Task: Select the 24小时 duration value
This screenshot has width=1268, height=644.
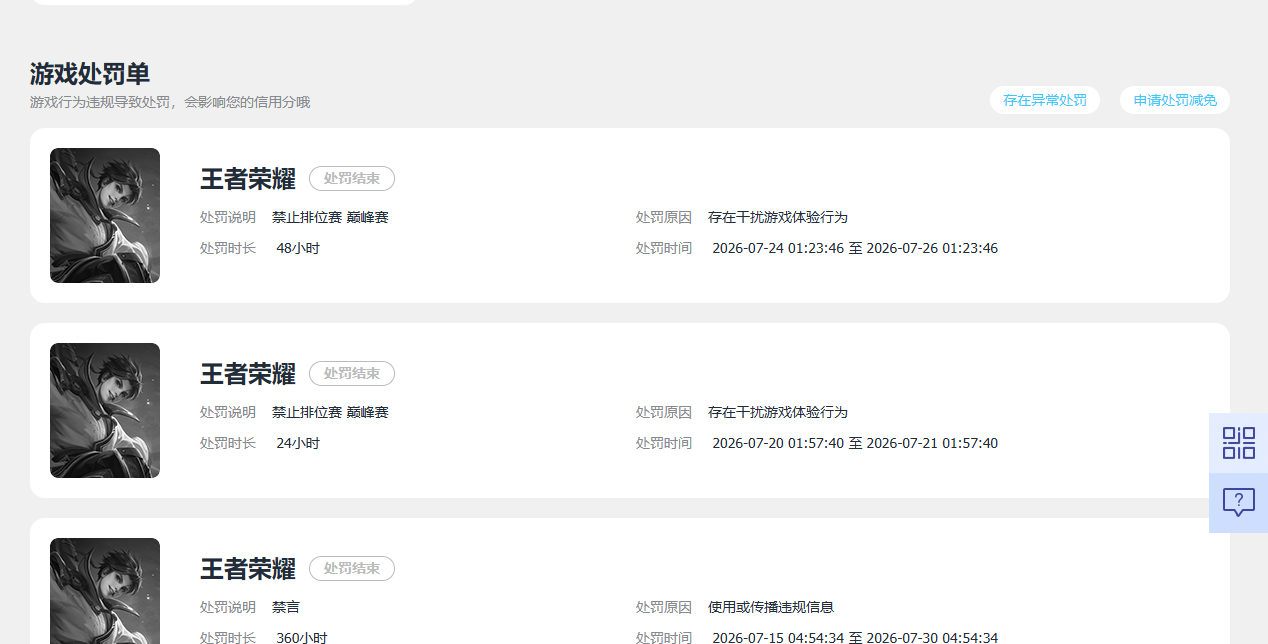Action: coord(298,443)
